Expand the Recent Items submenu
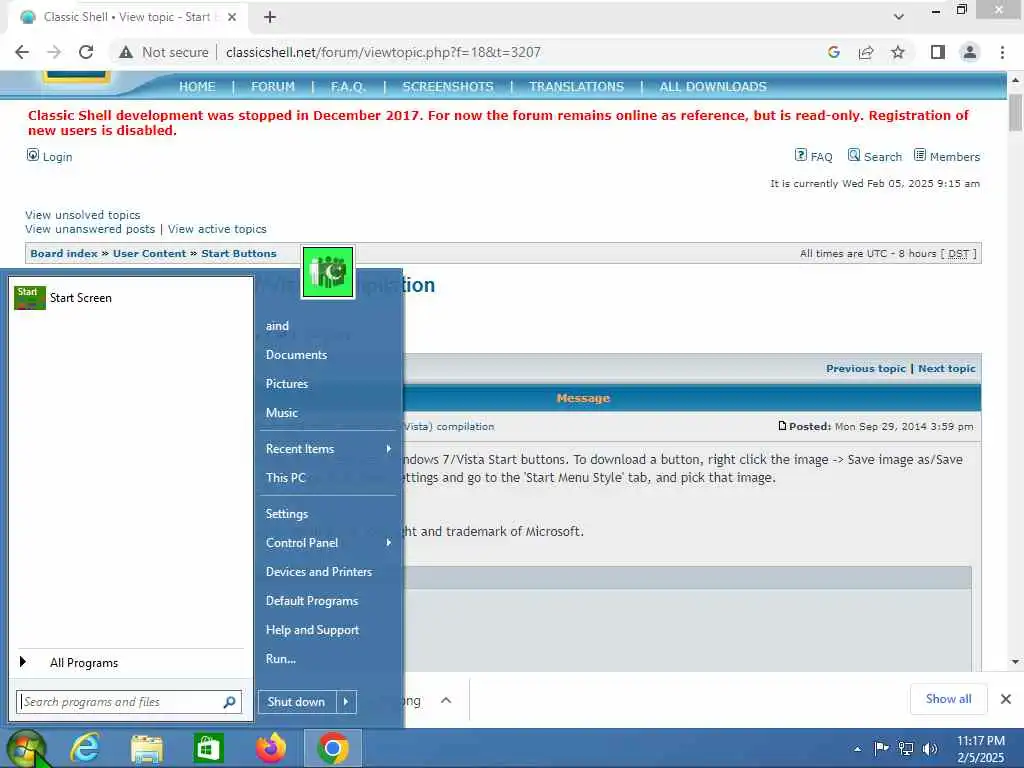Image resolution: width=1024 pixels, height=768 pixels. (329, 449)
